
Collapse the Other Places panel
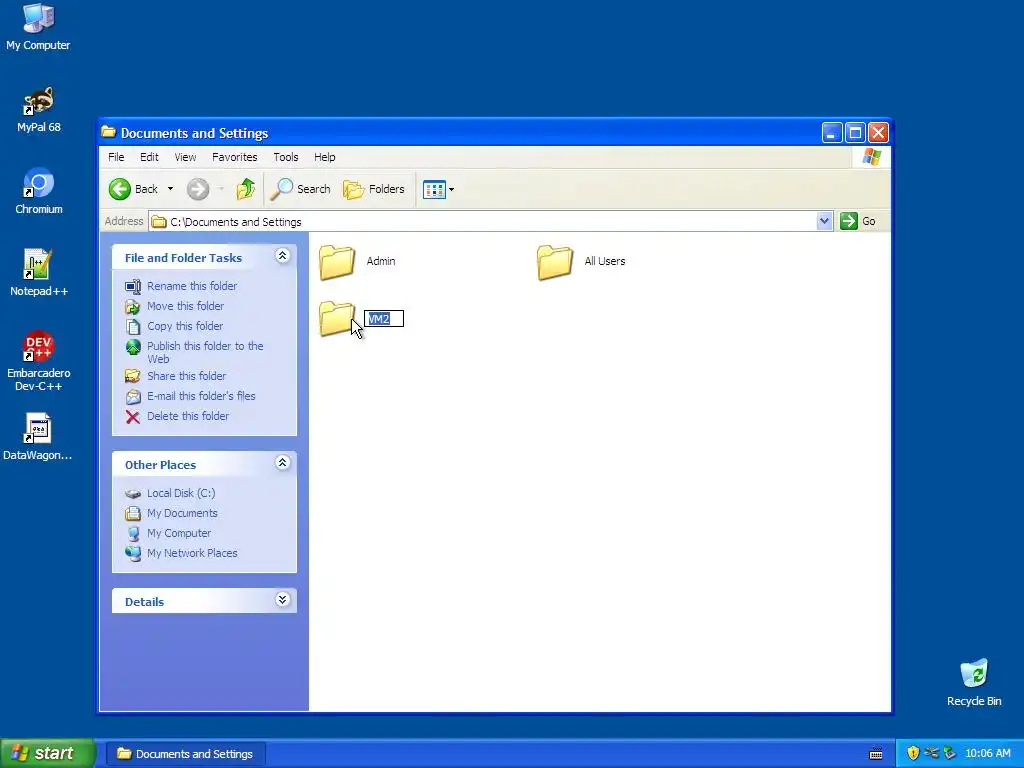coord(282,463)
